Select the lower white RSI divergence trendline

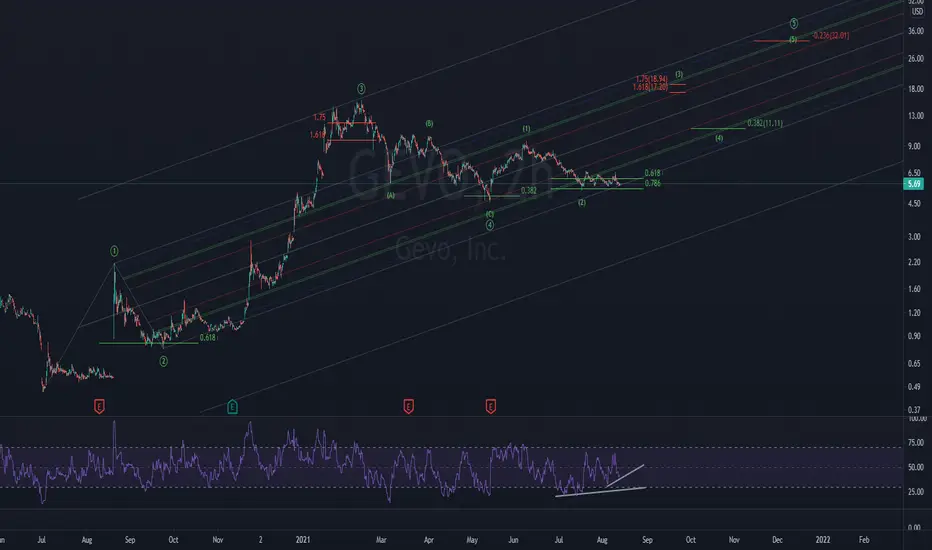click(600, 492)
